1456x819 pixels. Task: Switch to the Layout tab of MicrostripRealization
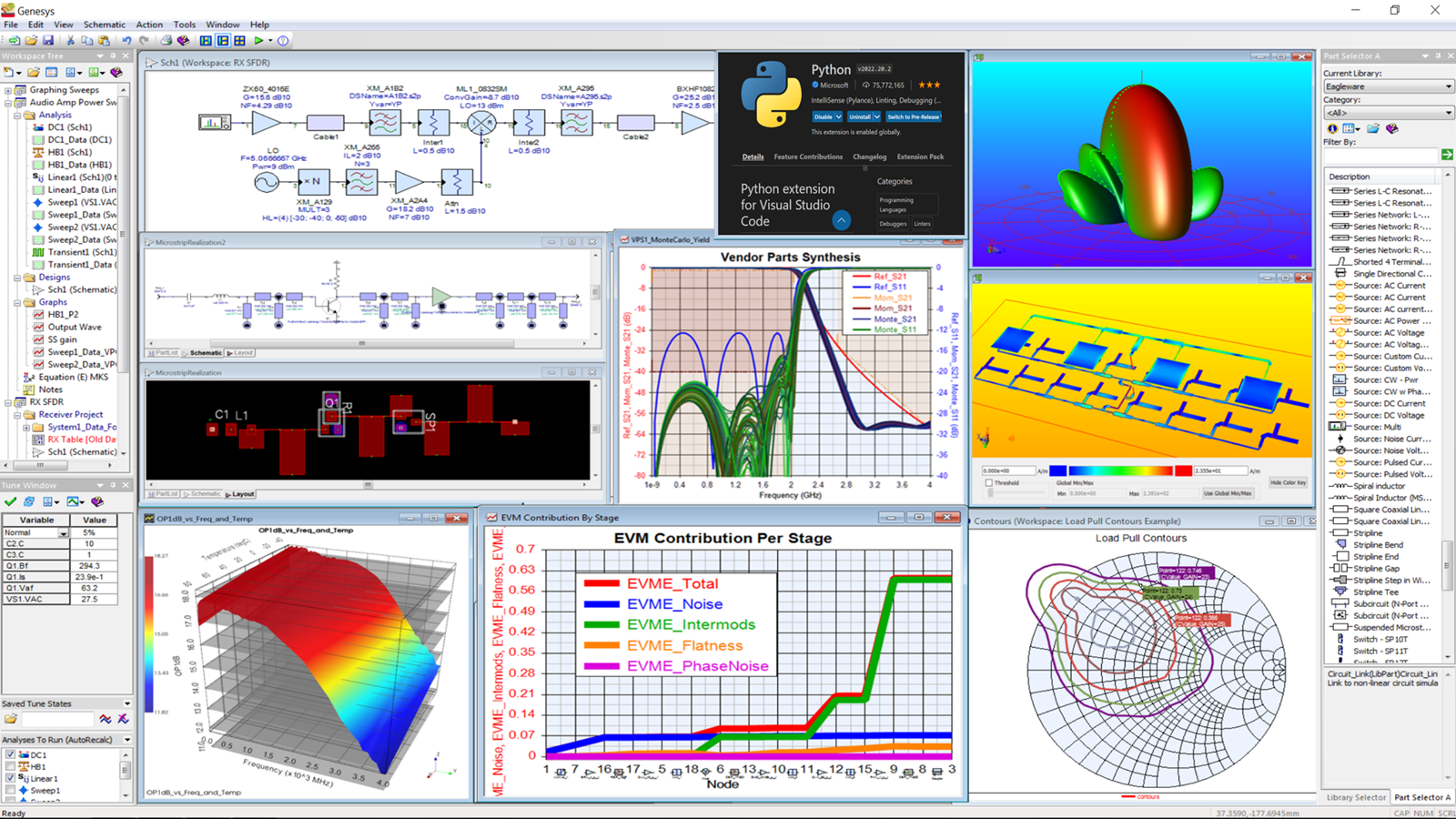239,494
